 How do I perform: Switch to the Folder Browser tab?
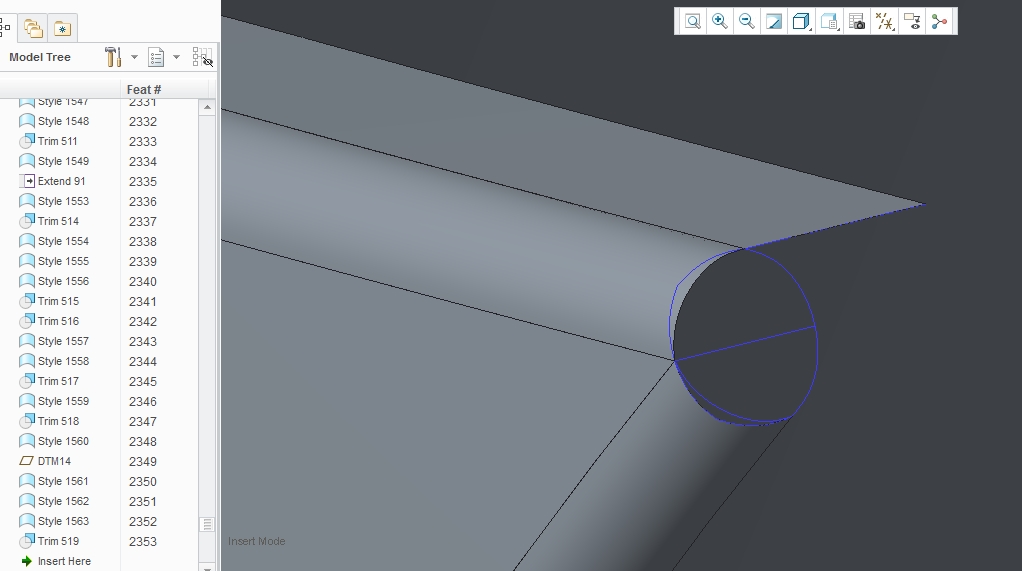(33, 28)
